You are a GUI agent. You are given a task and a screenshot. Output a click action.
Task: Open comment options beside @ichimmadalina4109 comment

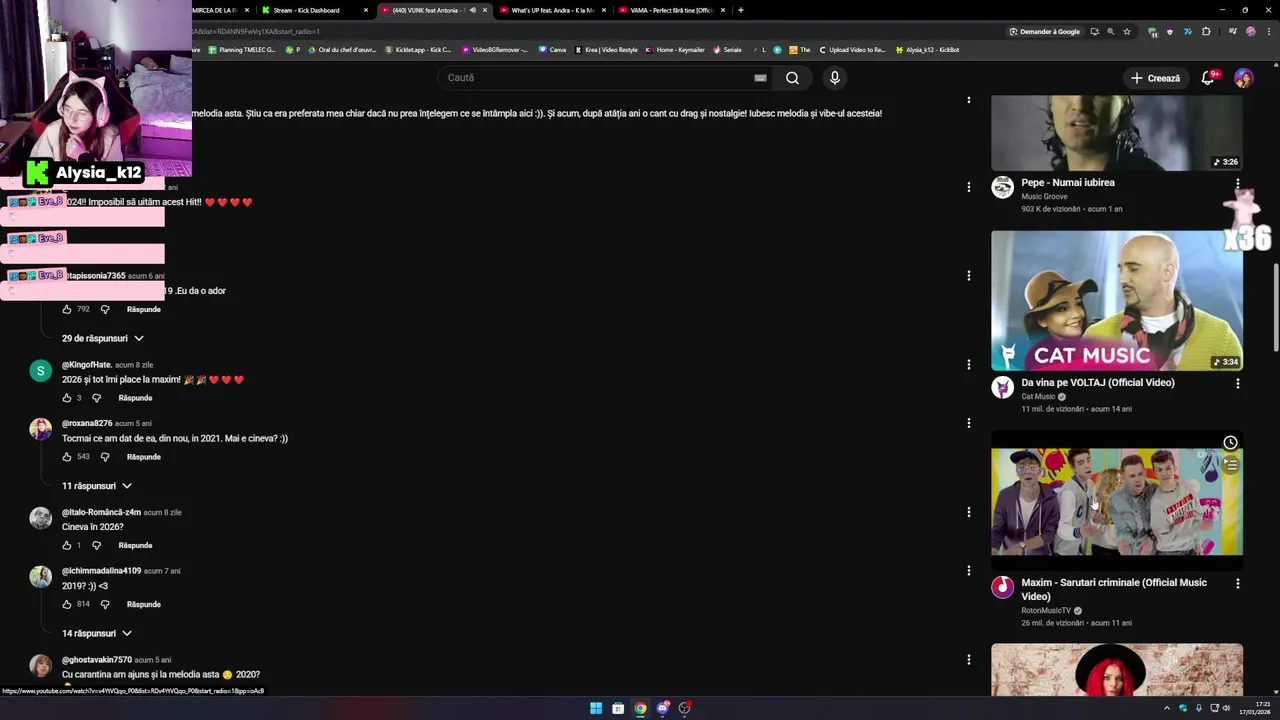point(968,570)
